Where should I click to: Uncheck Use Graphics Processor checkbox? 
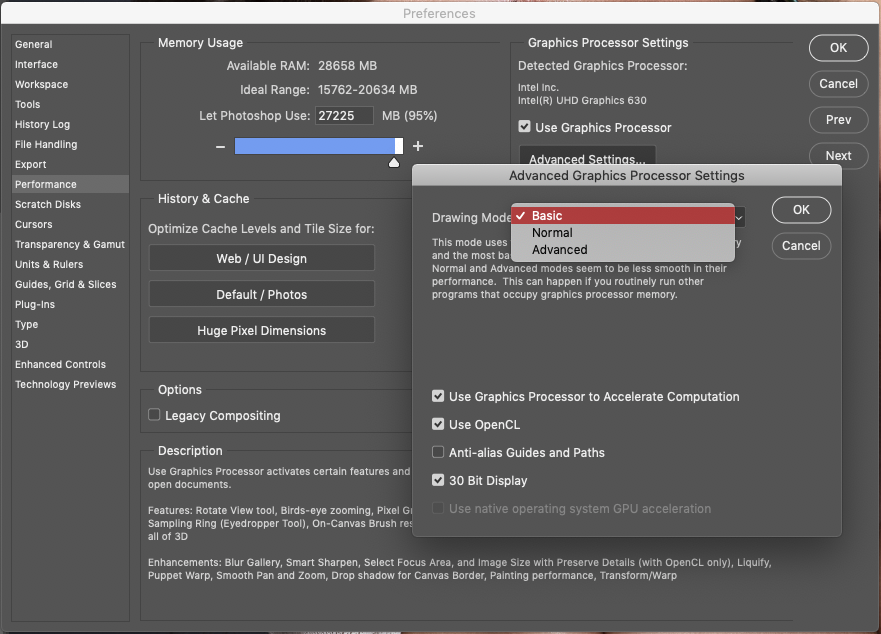click(x=524, y=128)
